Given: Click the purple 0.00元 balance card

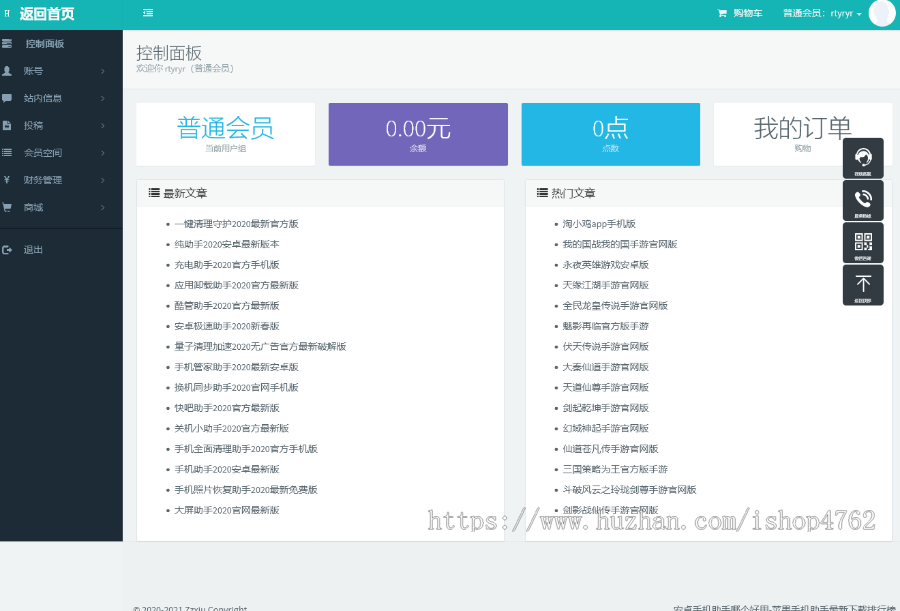Looking at the screenshot, I should click(418, 134).
